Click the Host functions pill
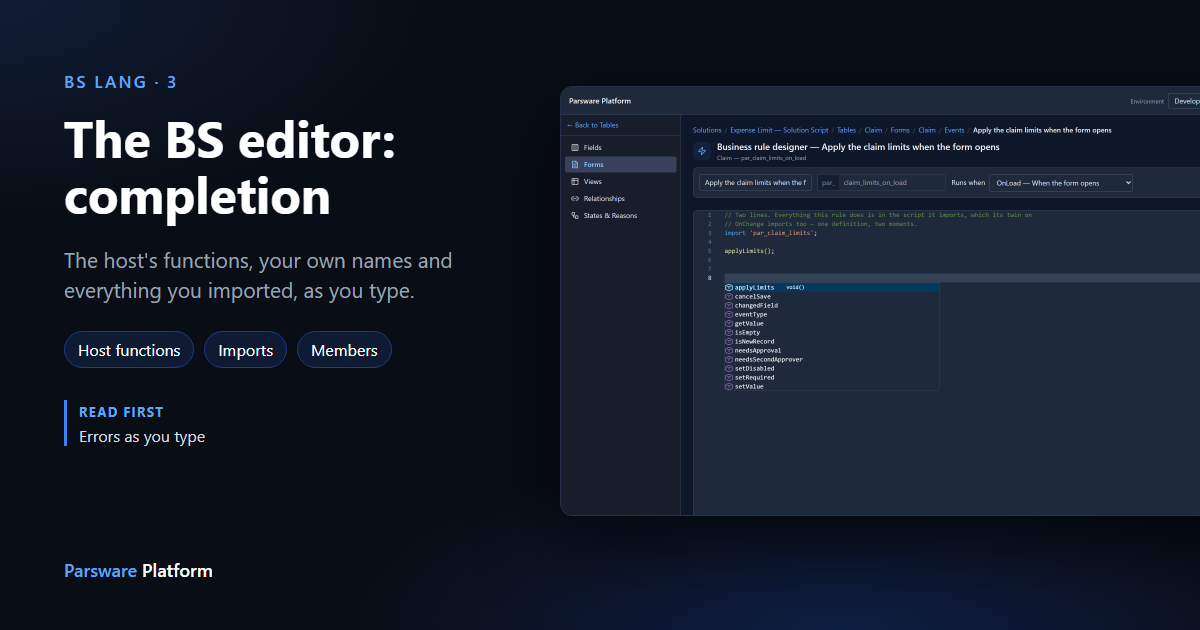 tap(129, 350)
